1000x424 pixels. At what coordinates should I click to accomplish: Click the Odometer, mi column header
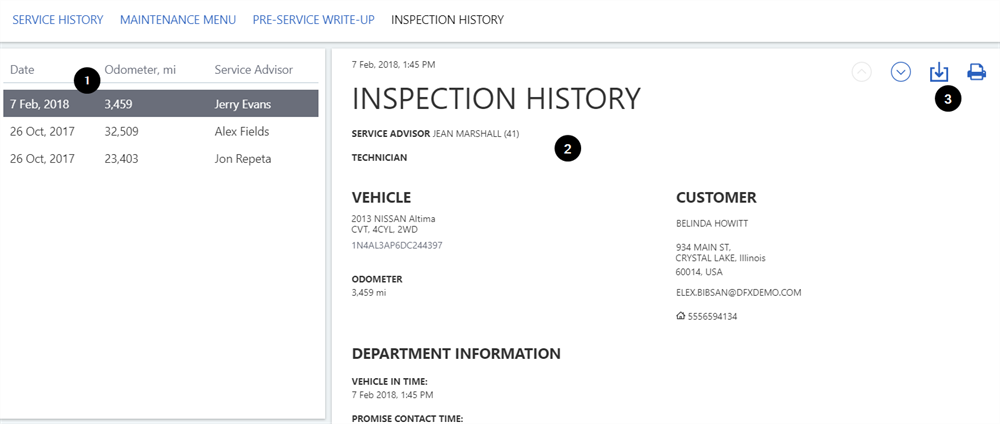point(141,69)
